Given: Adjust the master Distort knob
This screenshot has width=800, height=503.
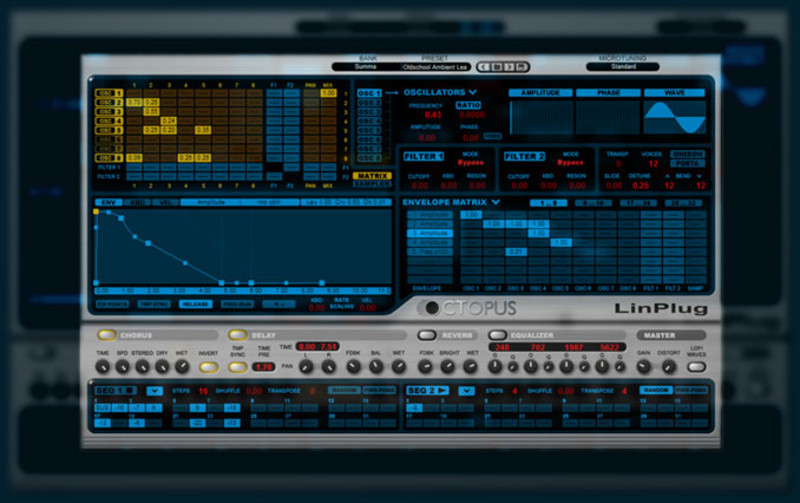Looking at the screenshot, I should 668,366.
